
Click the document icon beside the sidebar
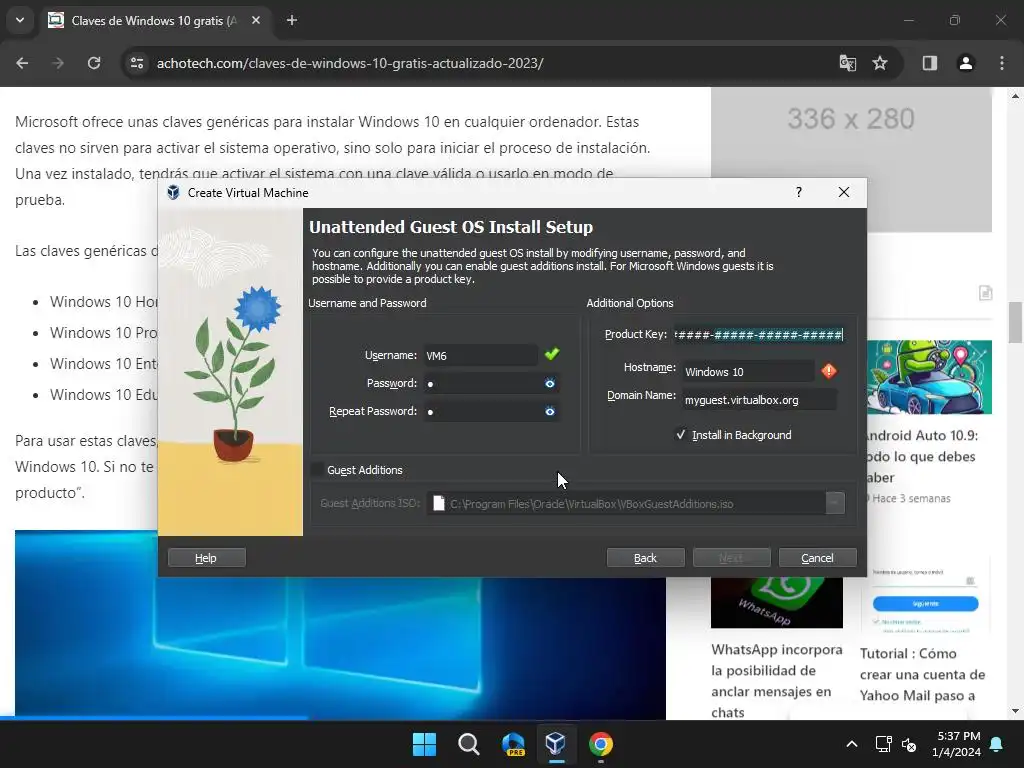point(985,293)
